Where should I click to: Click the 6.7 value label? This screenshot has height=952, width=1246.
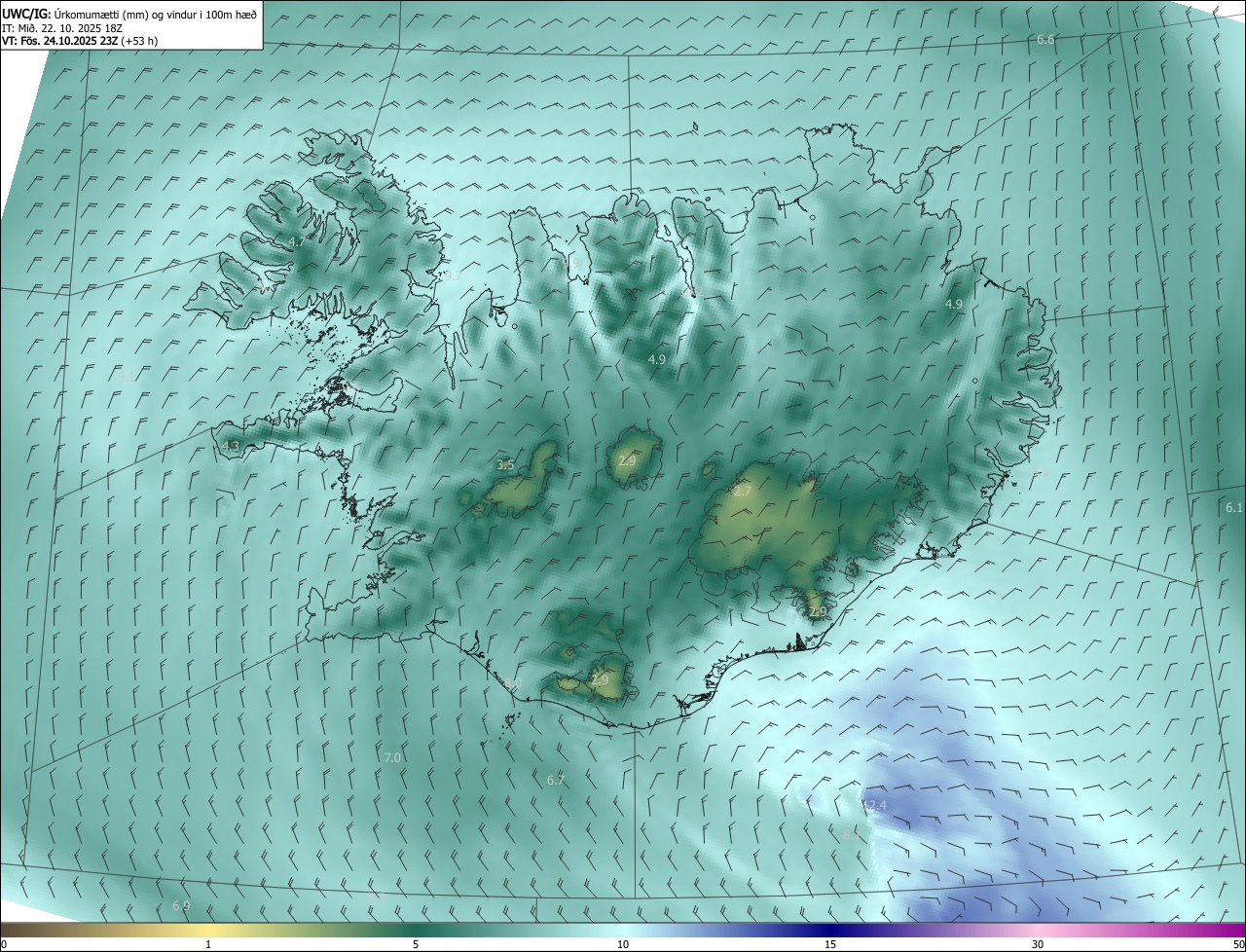coord(556,781)
